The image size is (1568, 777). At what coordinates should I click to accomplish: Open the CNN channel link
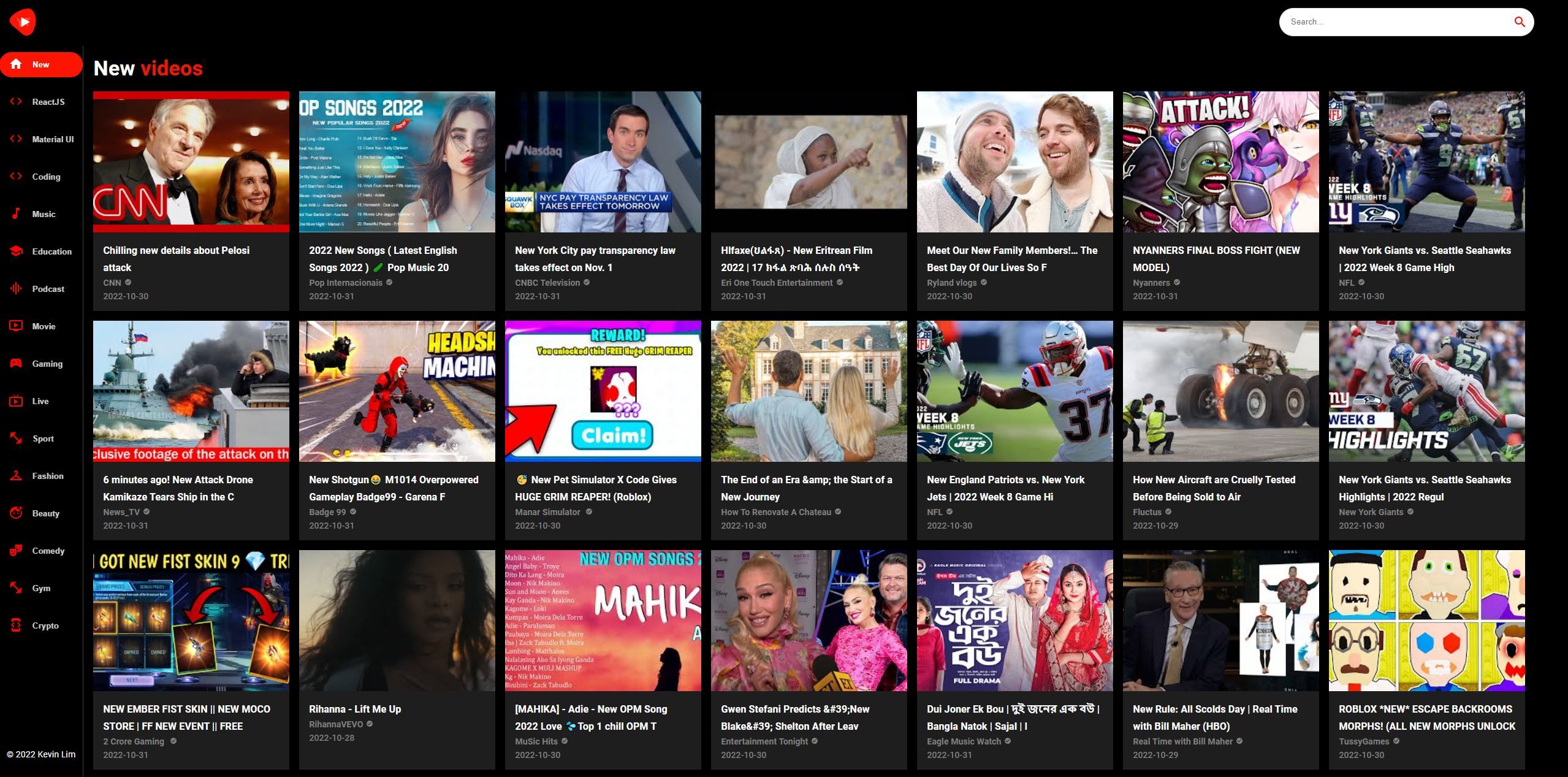[x=112, y=283]
